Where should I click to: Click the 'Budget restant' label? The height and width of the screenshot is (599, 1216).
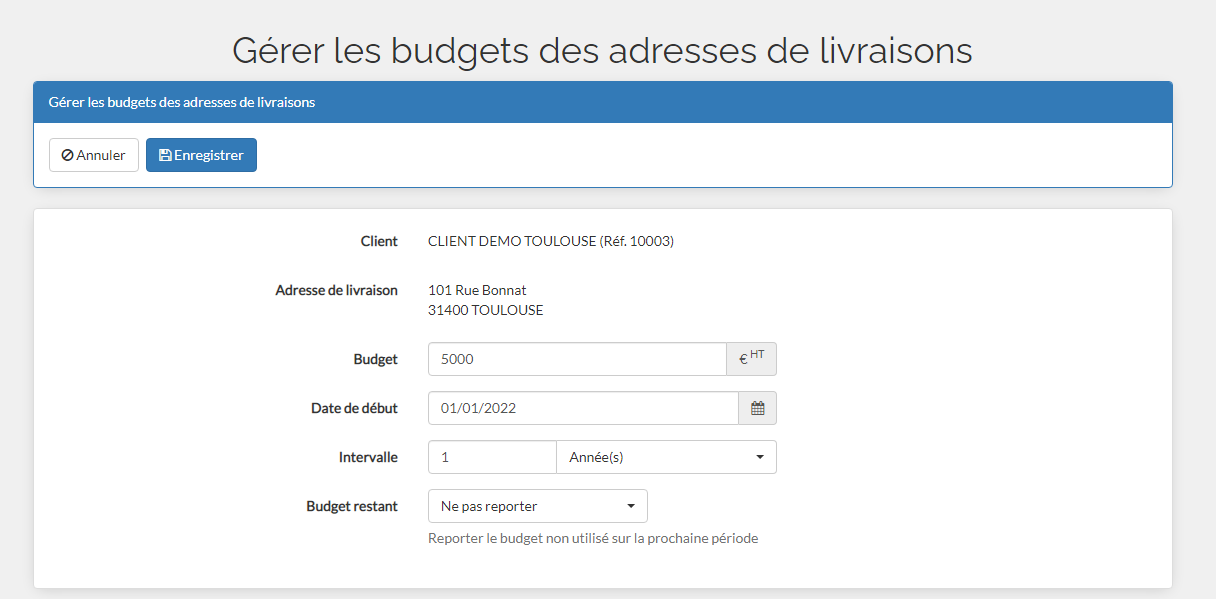coord(351,506)
